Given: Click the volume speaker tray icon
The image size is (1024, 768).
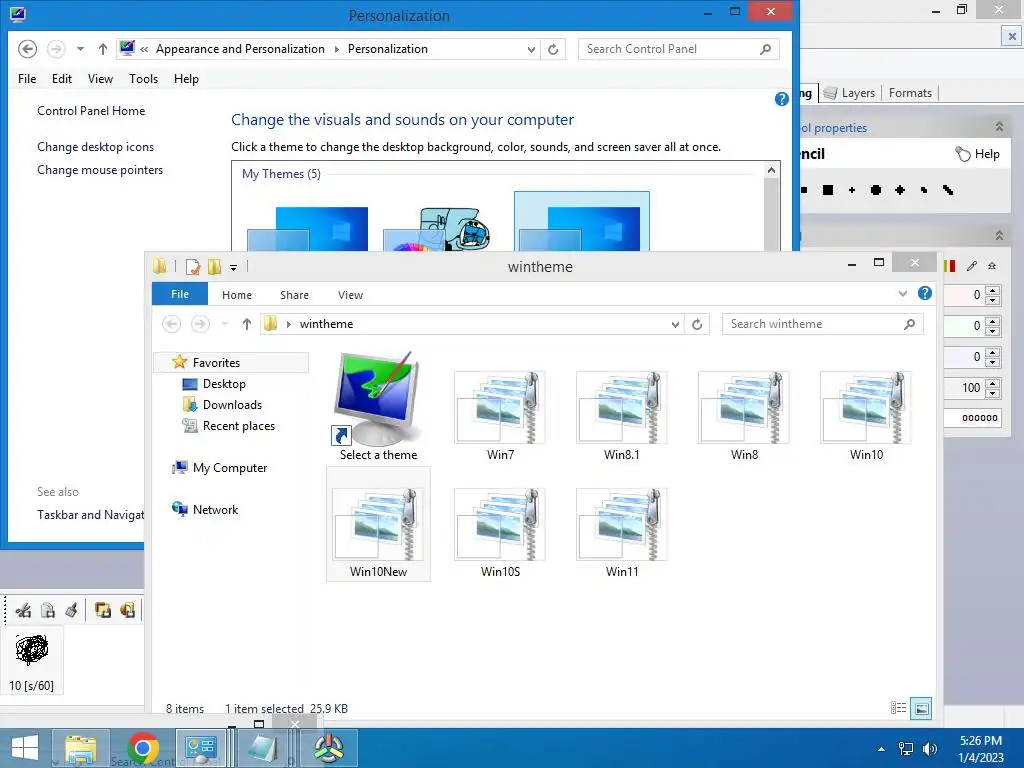Looking at the screenshot, I should (x=929, y=749).
